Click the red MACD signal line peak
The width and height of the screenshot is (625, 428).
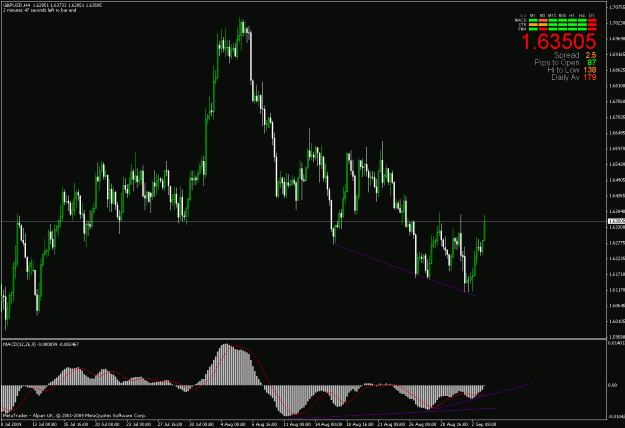point(234,346)
